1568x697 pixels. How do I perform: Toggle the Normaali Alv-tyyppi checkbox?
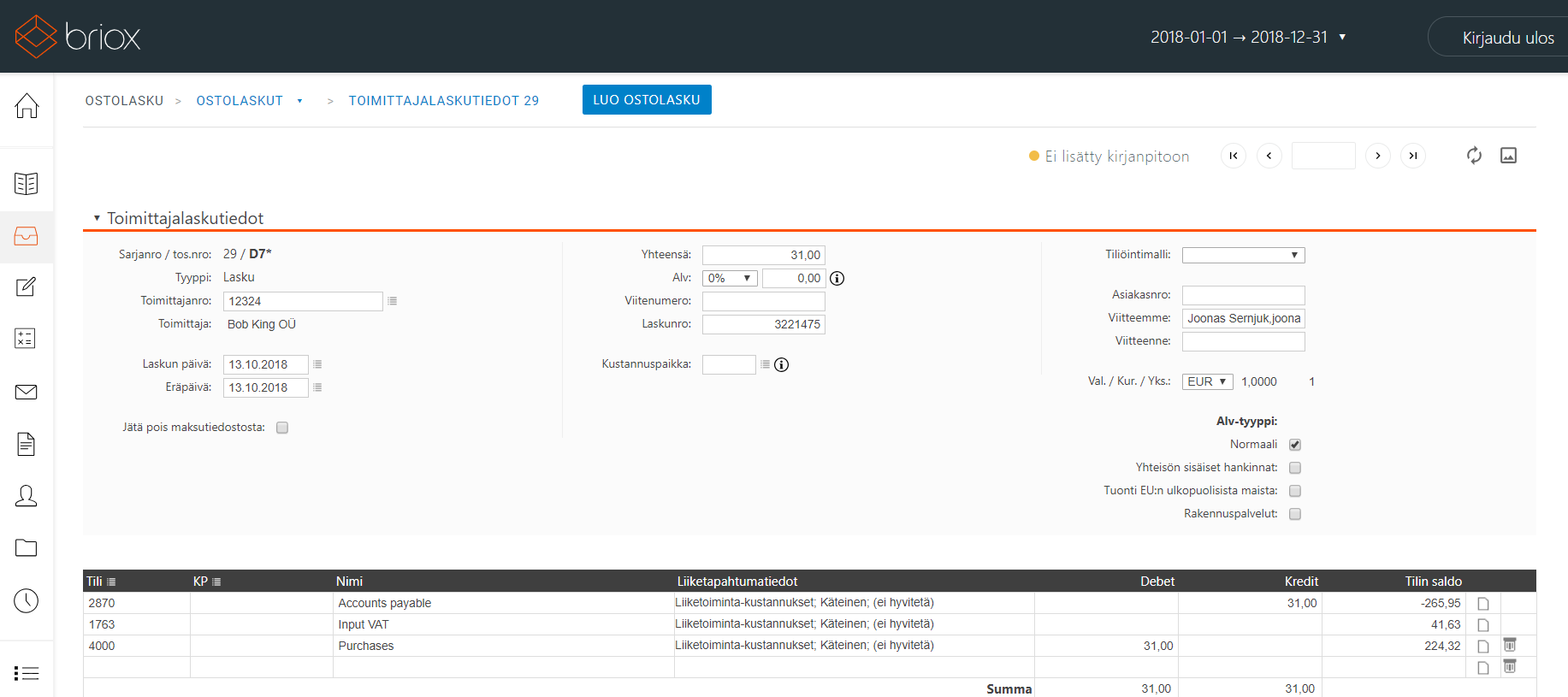click(1295, 445)
